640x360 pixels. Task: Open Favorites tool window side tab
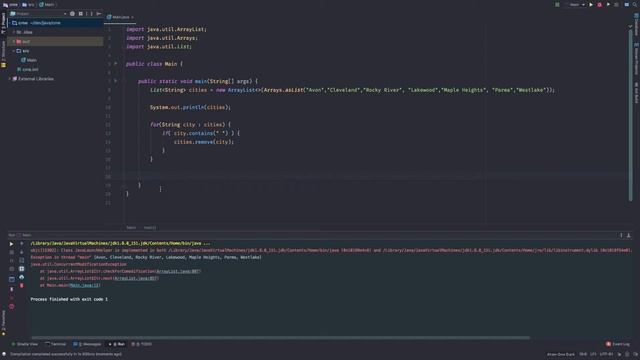coord(3,322)
